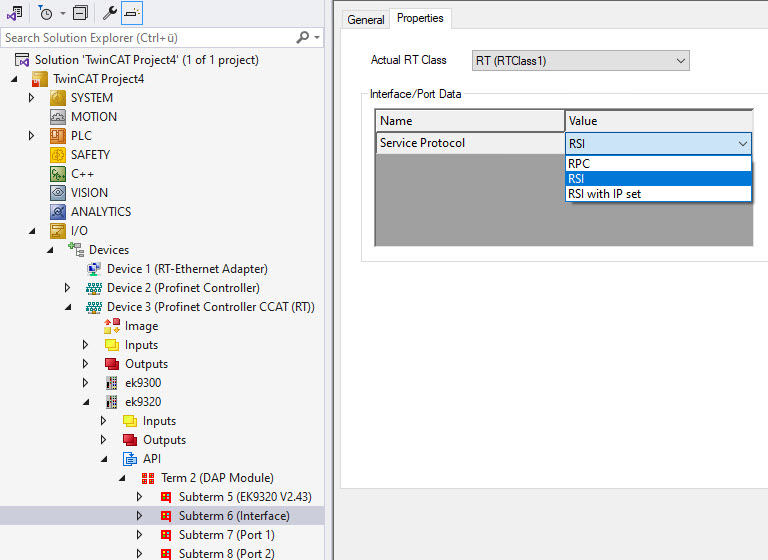Select the SYSTEM node icon
This screenshot has height=560, width=768.
[x=58, y=98]
